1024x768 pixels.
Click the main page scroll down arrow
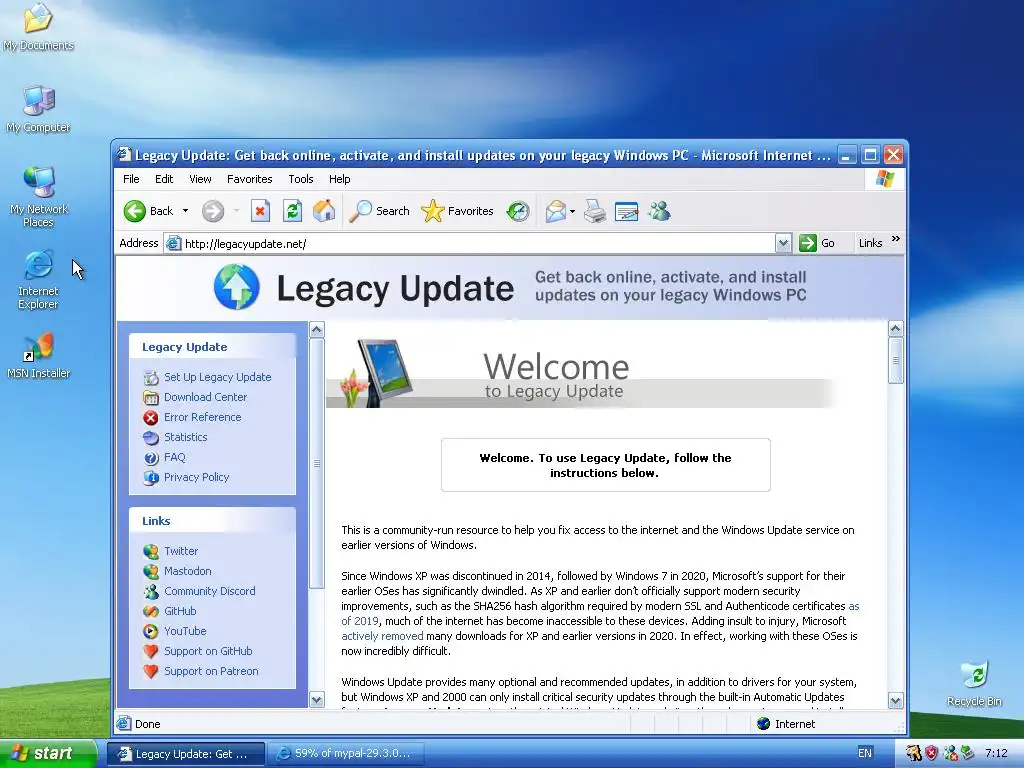pyautogui.click(x=896, y=701)
